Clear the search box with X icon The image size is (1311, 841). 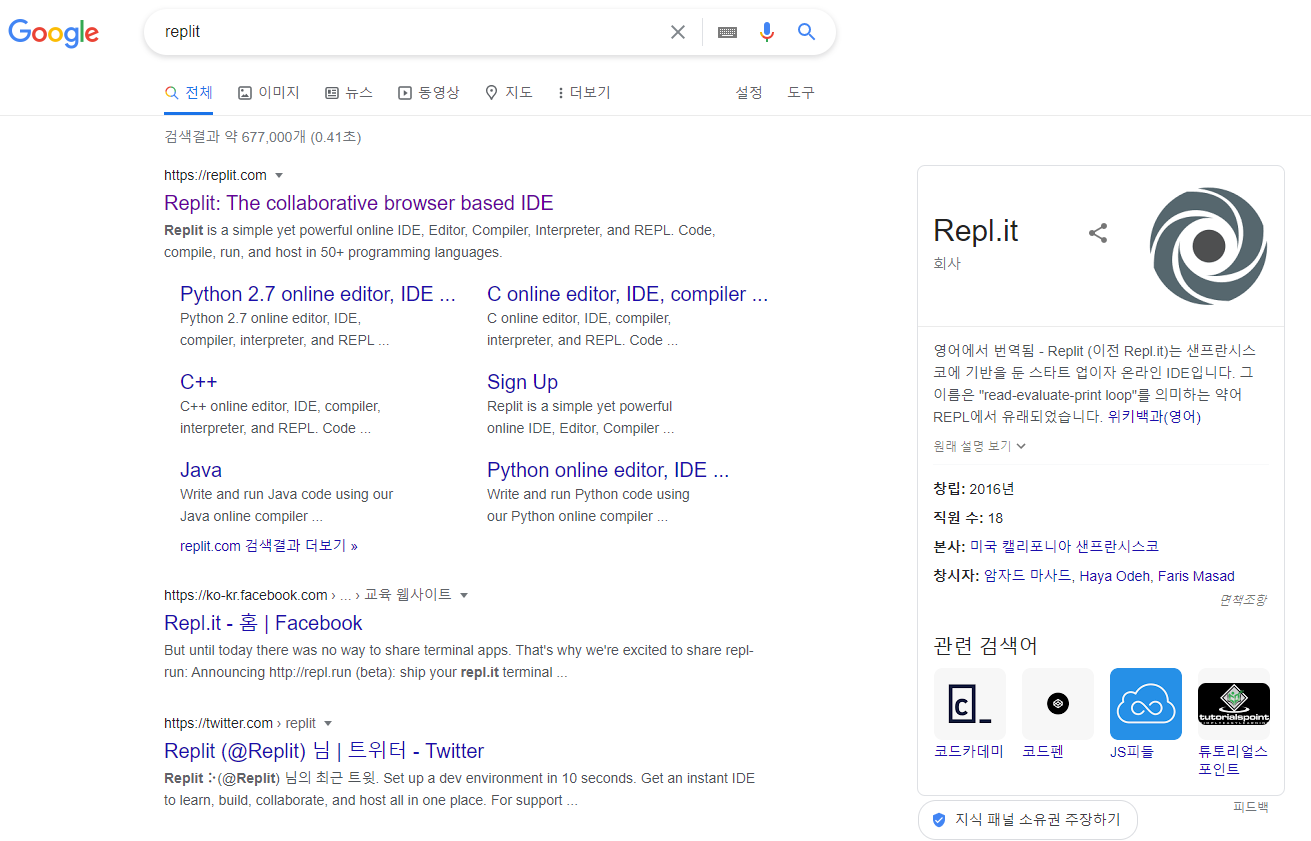(678, 32)
